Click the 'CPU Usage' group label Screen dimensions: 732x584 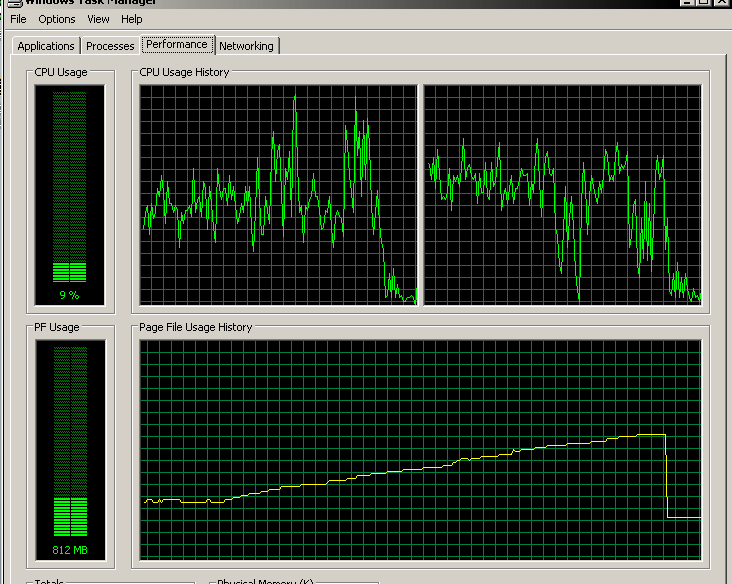[61, 72]
